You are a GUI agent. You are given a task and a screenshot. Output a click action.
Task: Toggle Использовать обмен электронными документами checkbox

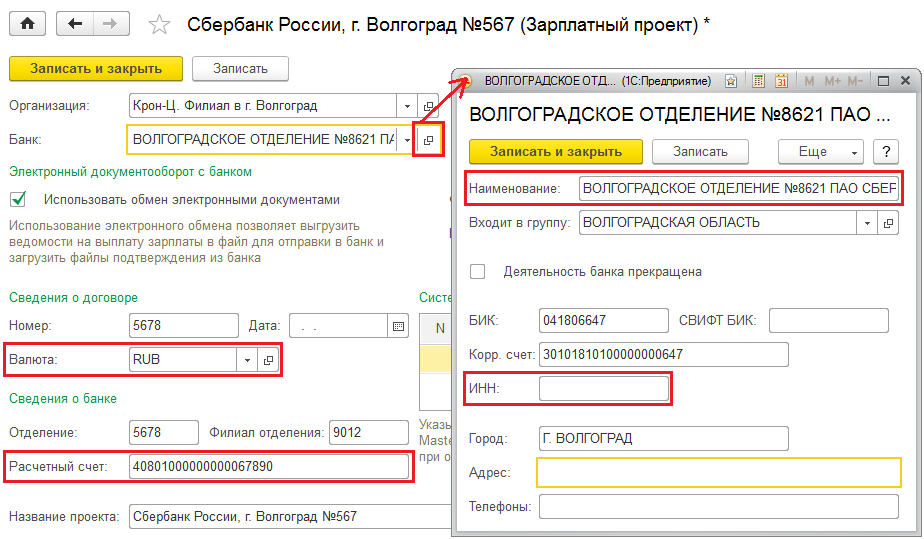[18, 199]
